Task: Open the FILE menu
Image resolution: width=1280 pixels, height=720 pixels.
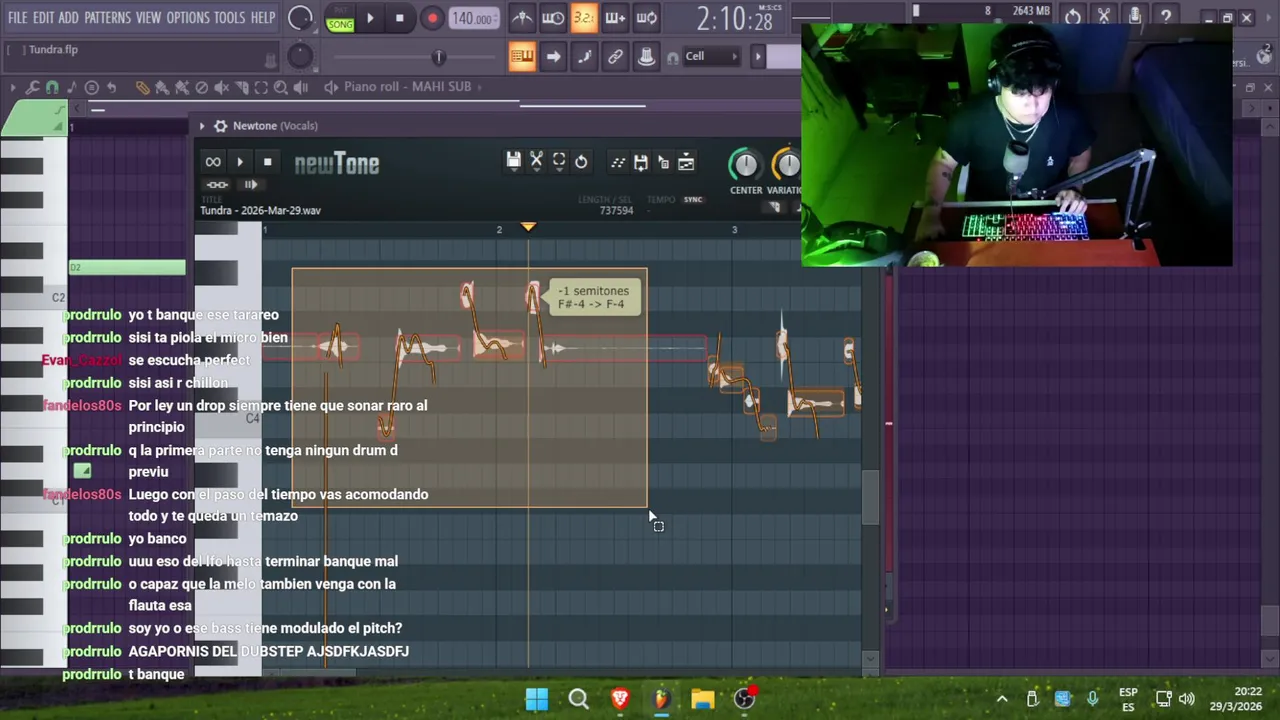Action: (x=18, y=18)
